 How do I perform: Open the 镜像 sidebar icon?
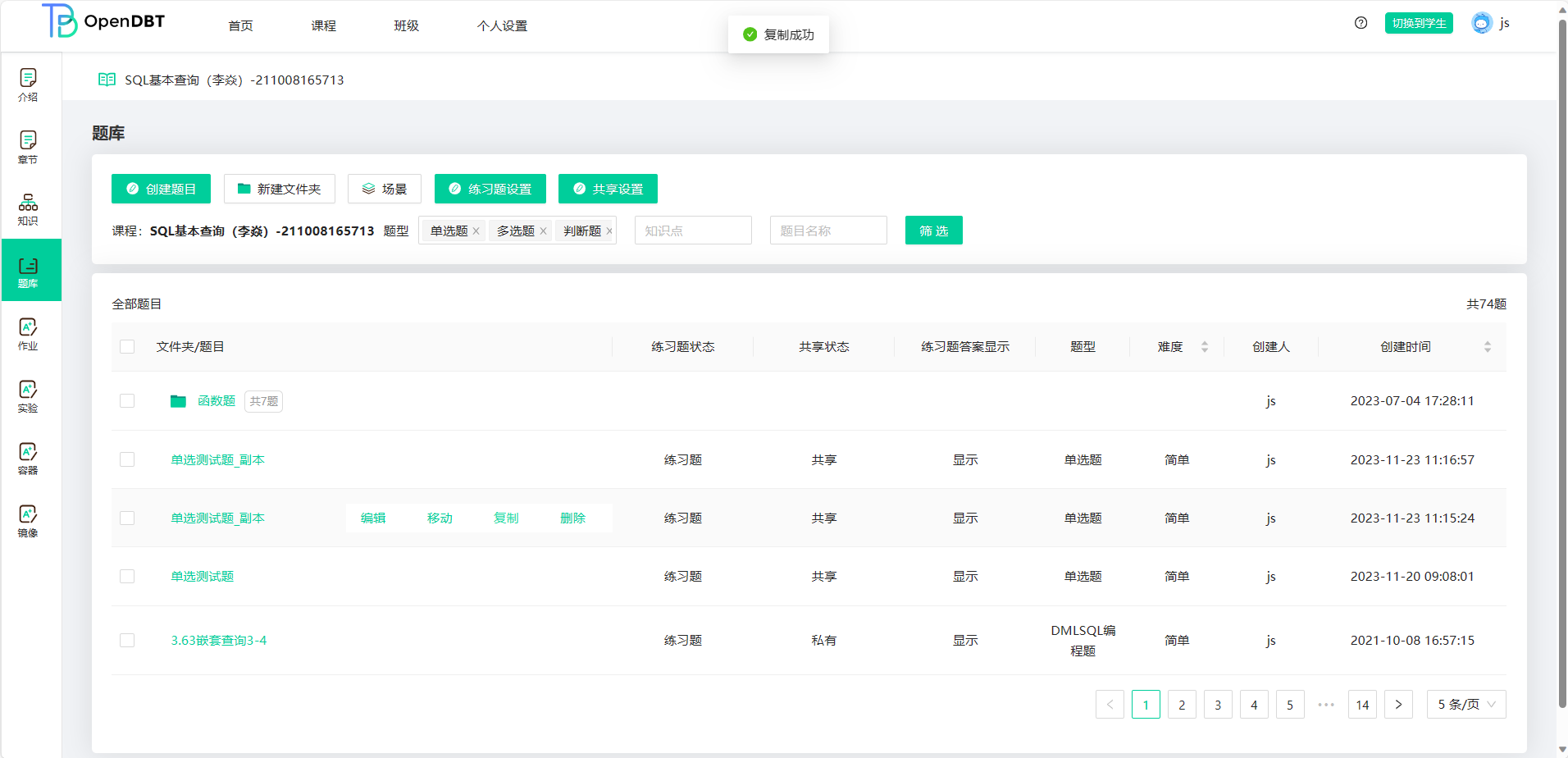pyautogui.click(x=28, y=521)
